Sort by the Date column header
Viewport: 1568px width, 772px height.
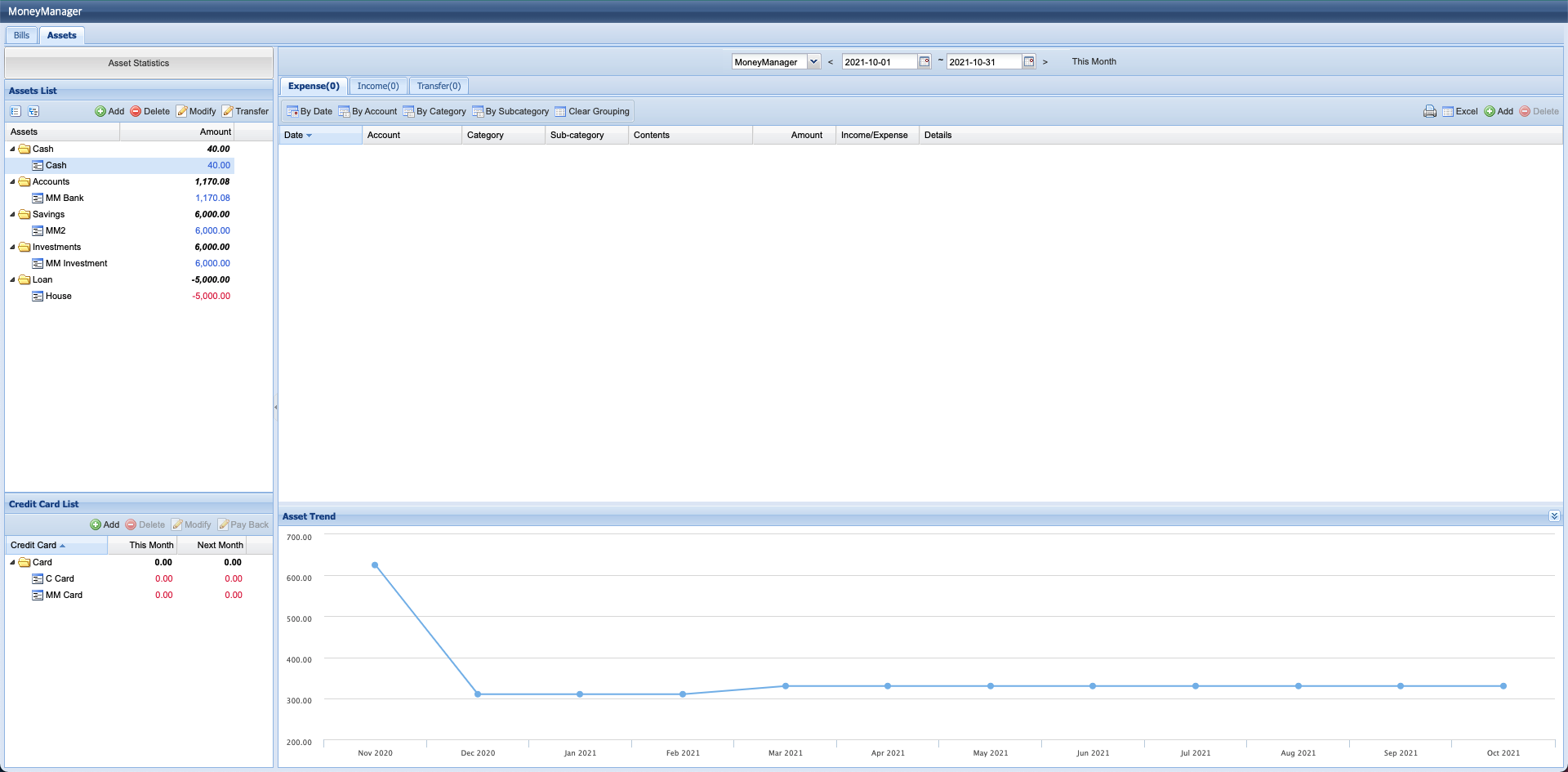(321, 135)
